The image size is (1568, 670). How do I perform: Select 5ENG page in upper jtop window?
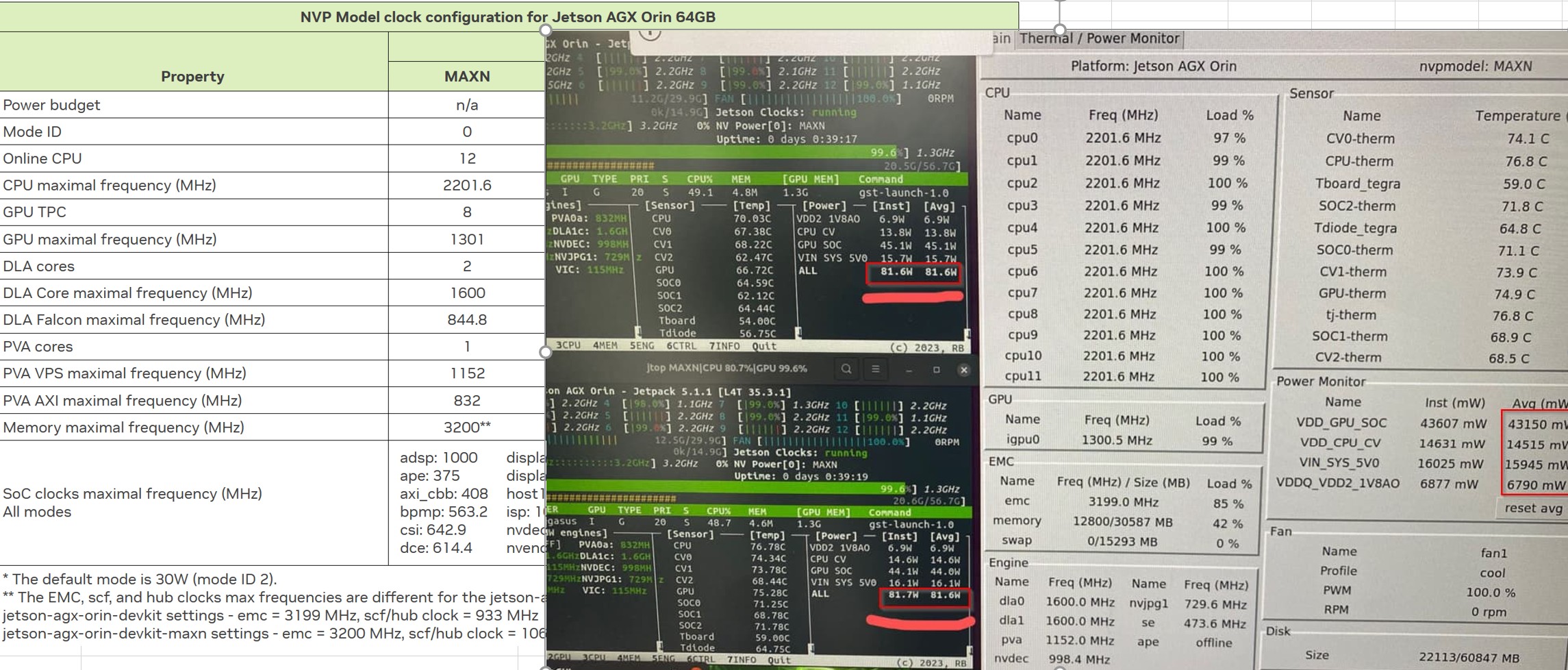click(642, 345)
